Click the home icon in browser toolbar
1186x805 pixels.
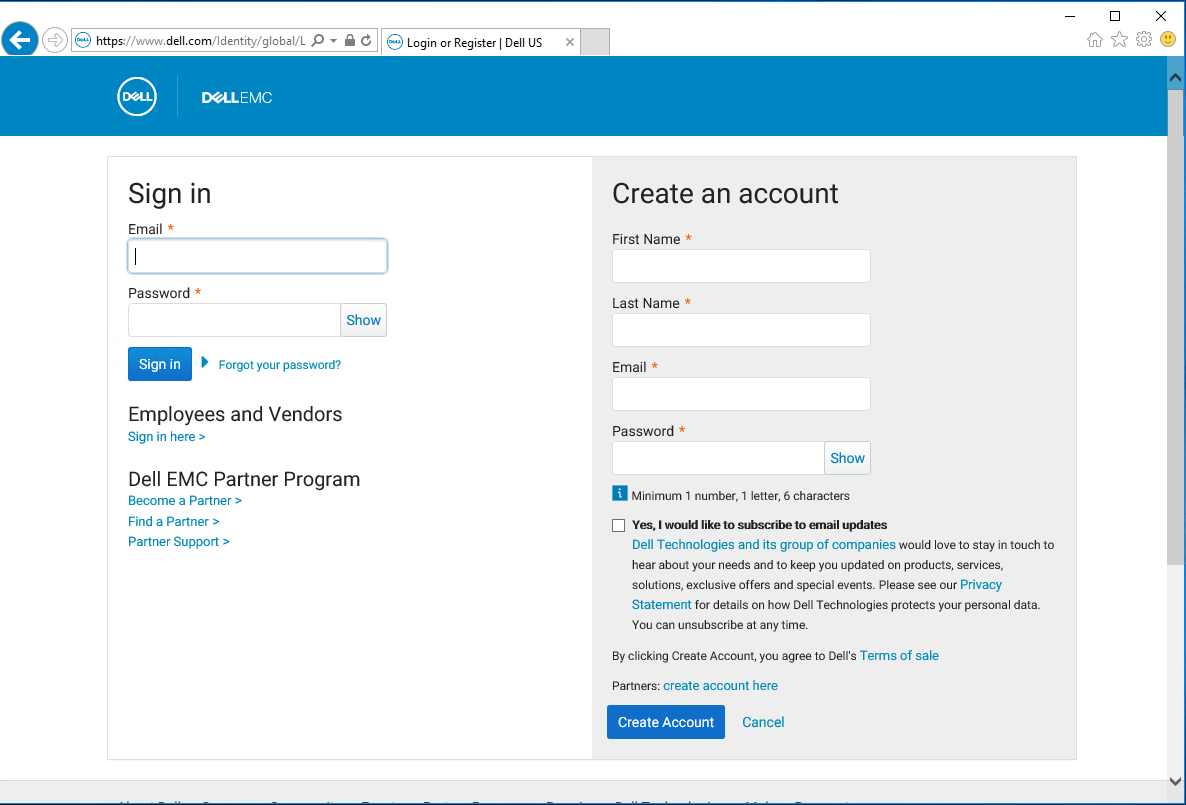pyautogui.click(x=1095, y=41)
